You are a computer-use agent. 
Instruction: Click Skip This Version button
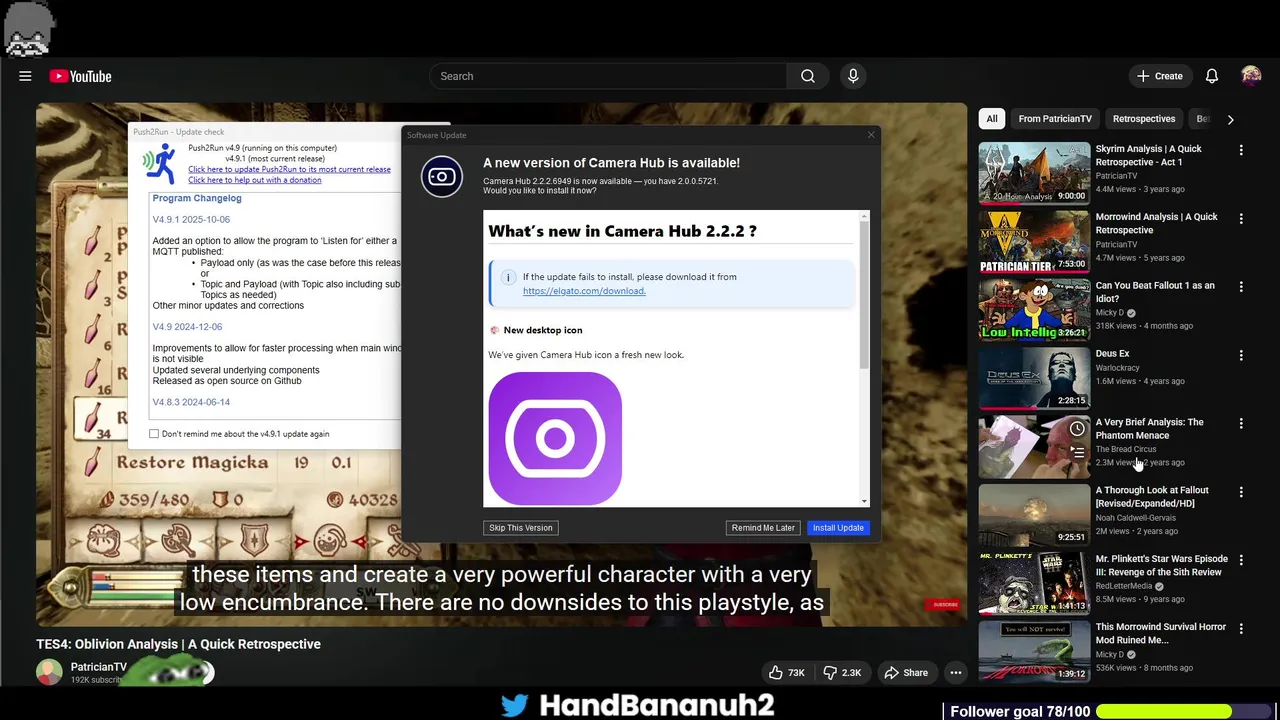pyautogui.click(x=520, y=528)
